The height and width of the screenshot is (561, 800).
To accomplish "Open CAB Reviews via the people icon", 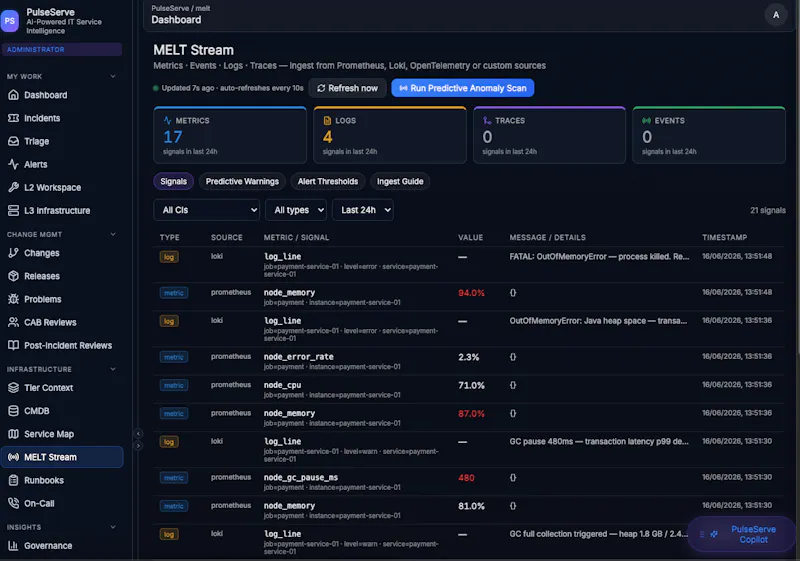I will (13, 322).
